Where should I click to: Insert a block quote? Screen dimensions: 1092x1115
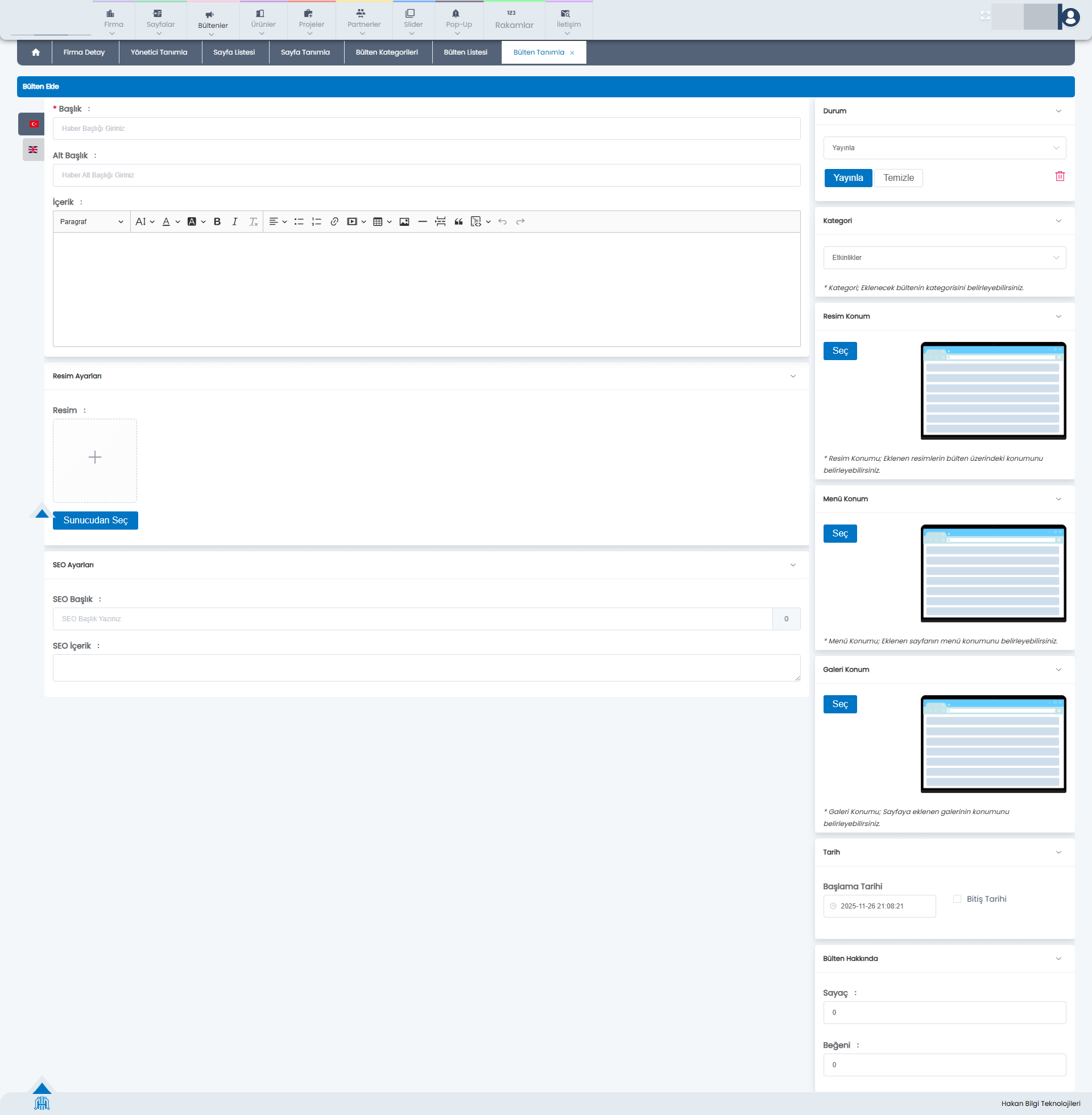tap(458, 222)
